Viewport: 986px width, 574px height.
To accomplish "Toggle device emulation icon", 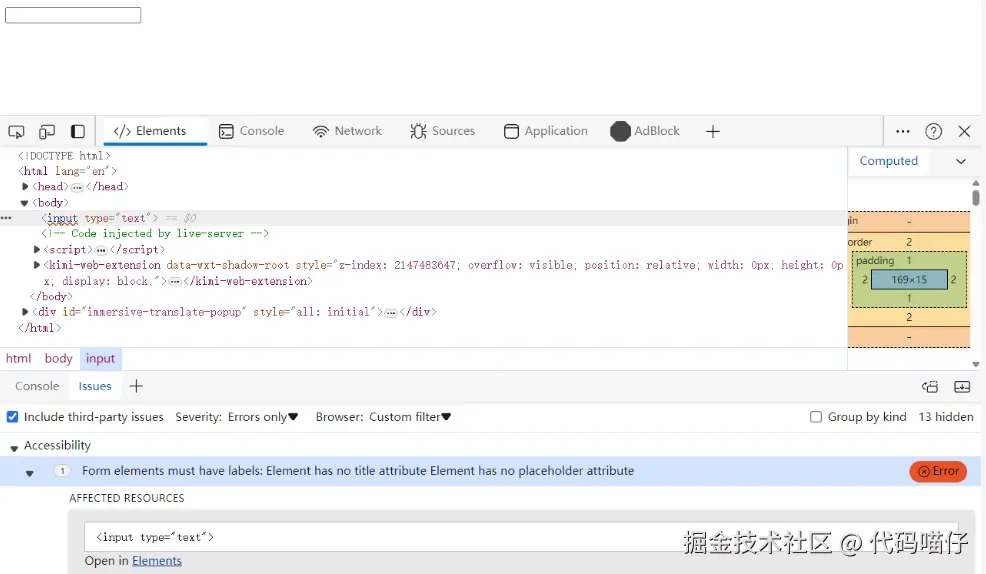I will click(x=47, y=131).
